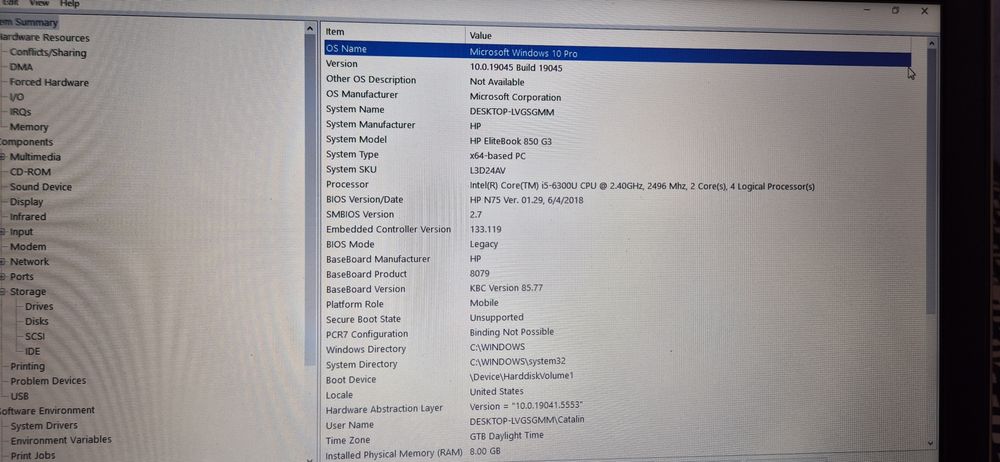Select the Boot Device row
This screenshot has width=1000, height=462.
[x=617, y=378]
